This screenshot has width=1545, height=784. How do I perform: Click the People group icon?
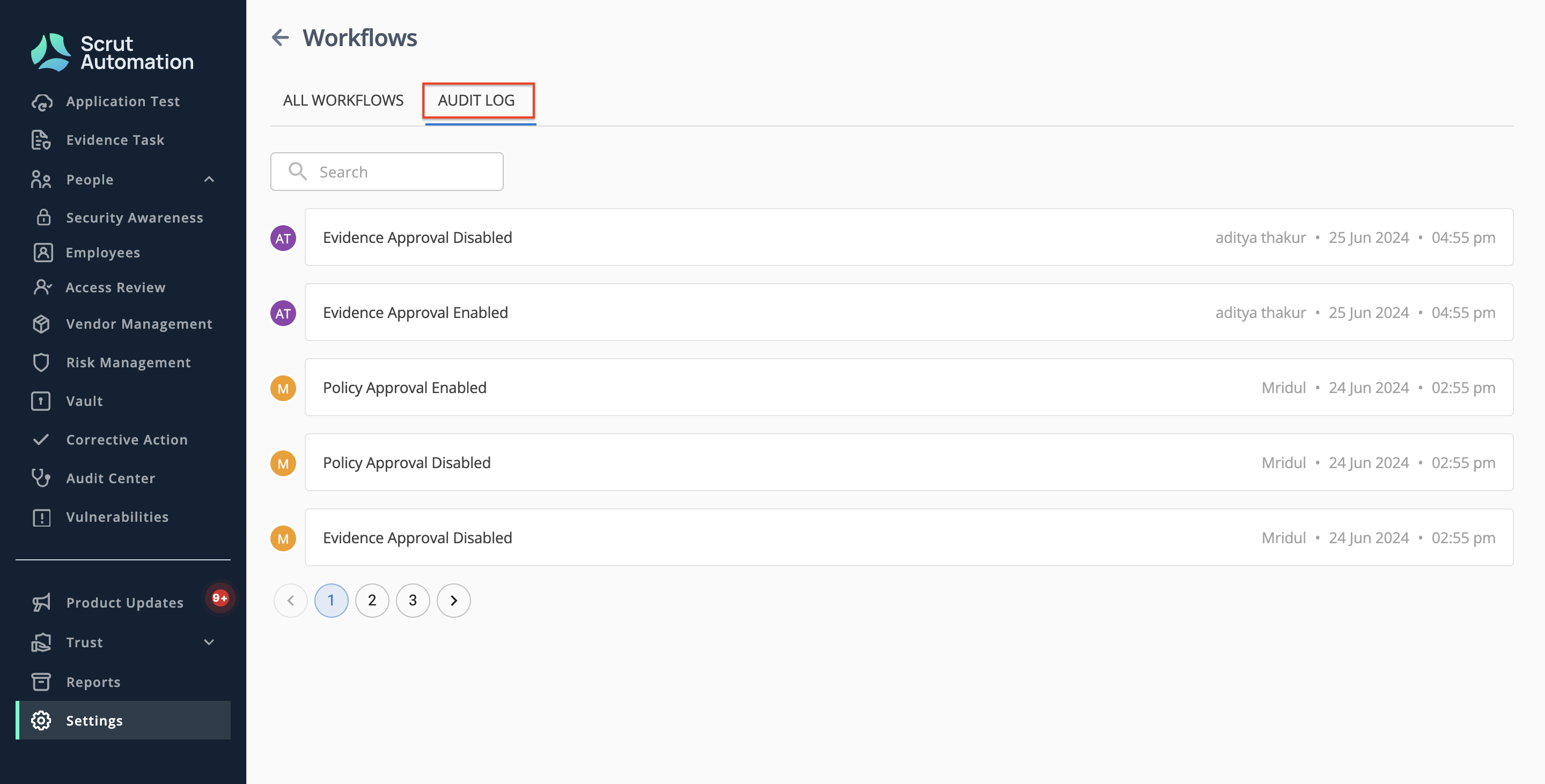tap(41, 179)
